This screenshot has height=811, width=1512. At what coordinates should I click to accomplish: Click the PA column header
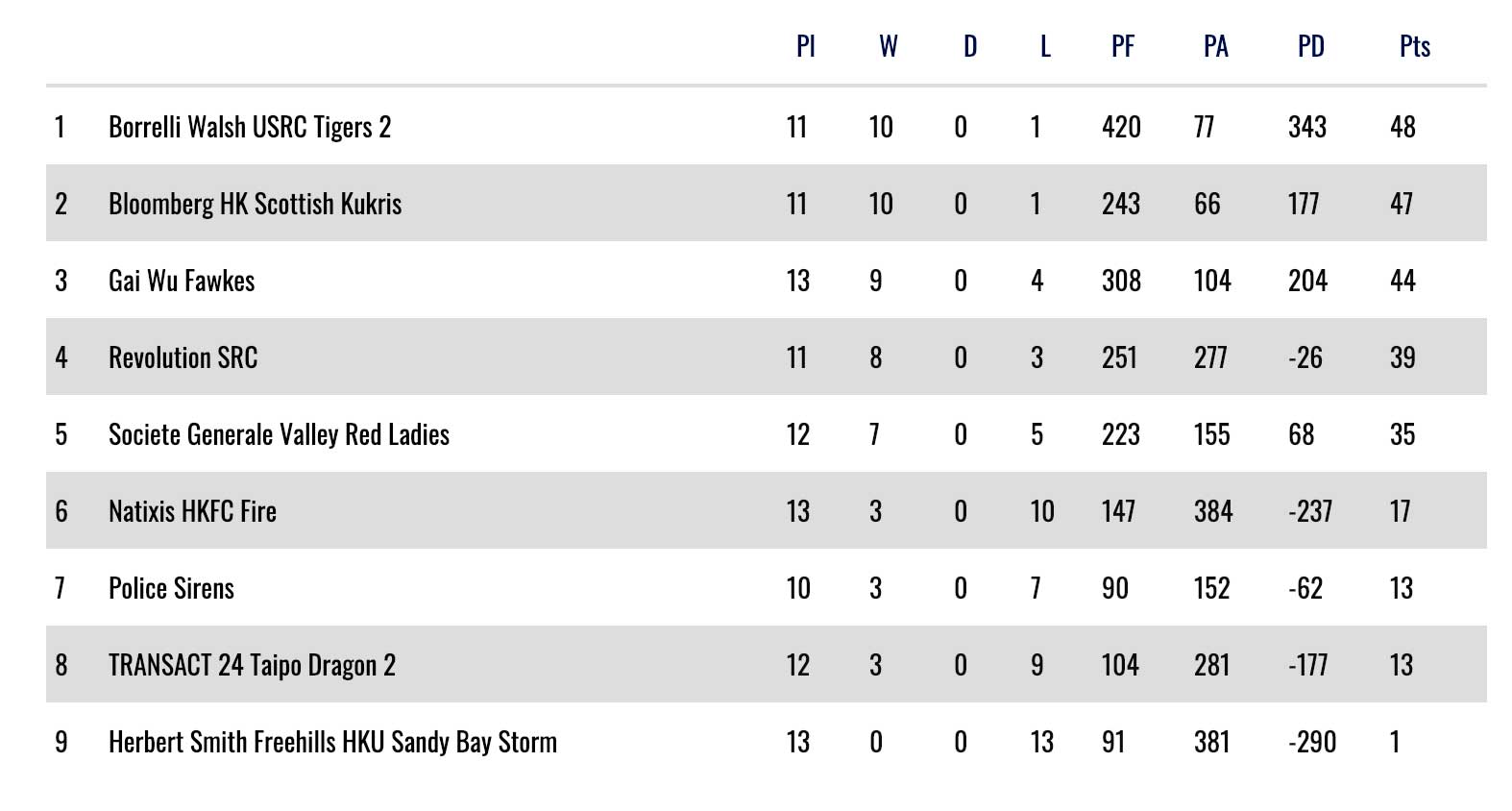(x=1216, y=46)
